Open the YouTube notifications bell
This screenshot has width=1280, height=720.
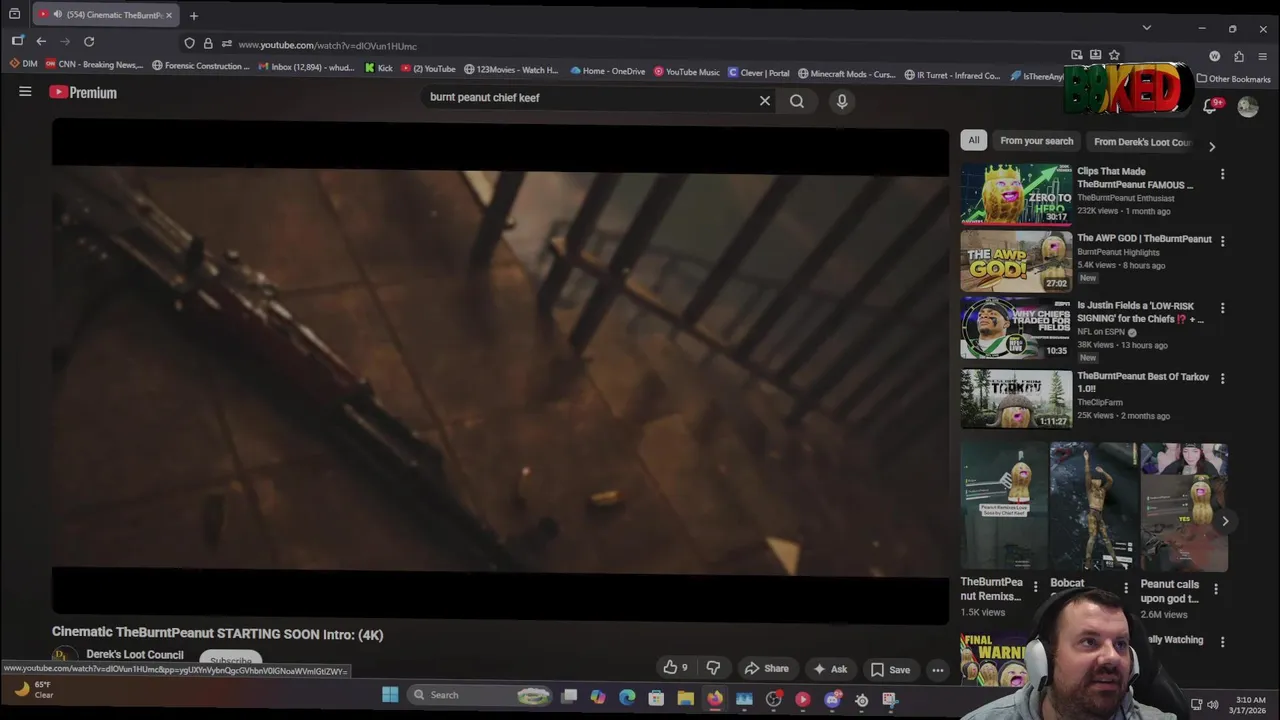(x=1210, y=106)
